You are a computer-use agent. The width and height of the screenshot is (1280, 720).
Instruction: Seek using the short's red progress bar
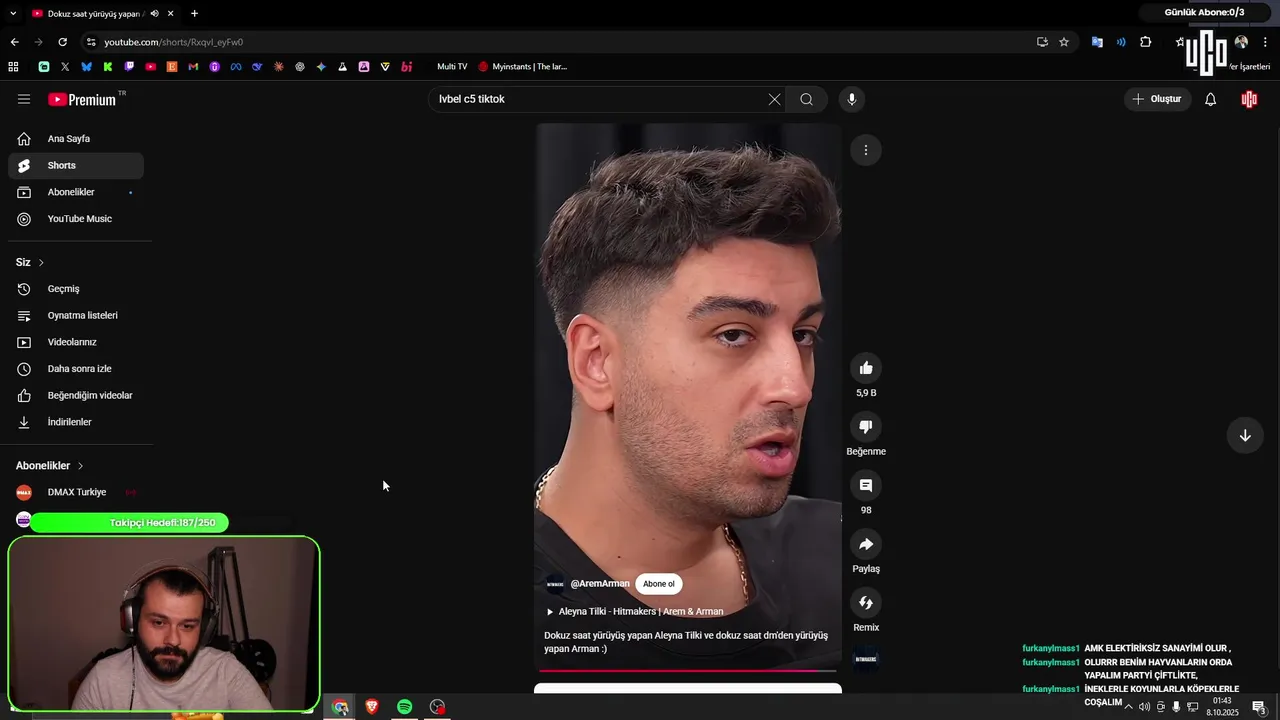tap(688, 671)
